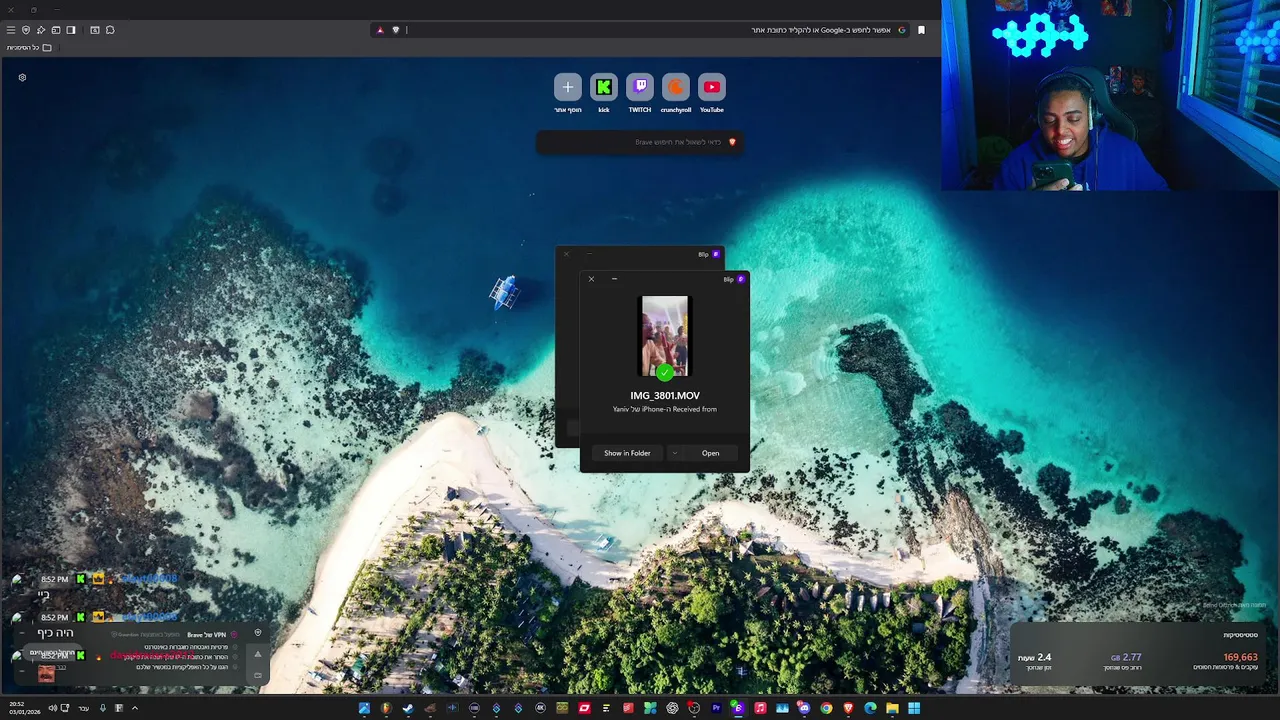Open Brave Rewards triangle icon in address bar
The height and width of the screenshot is (720, 1280).
(380, 30)
